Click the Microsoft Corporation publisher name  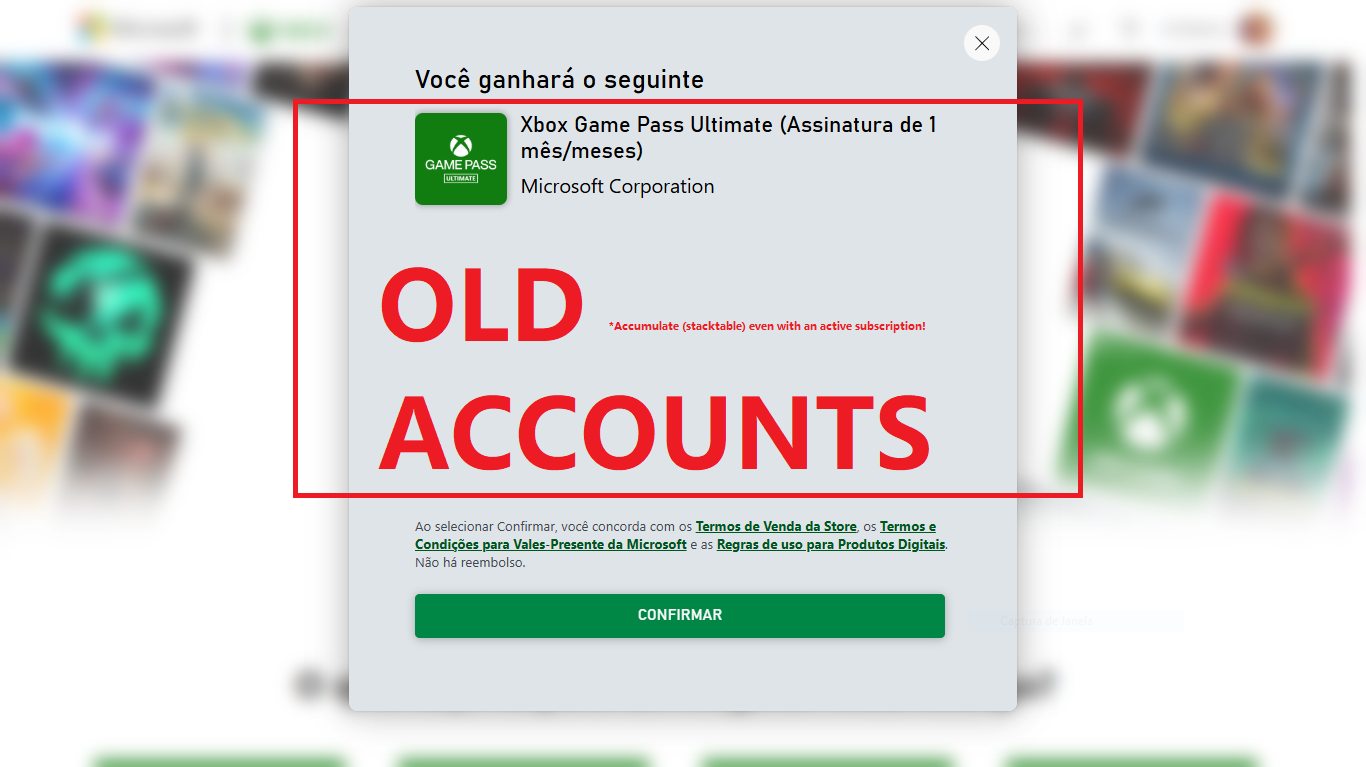tap(618, 187)
